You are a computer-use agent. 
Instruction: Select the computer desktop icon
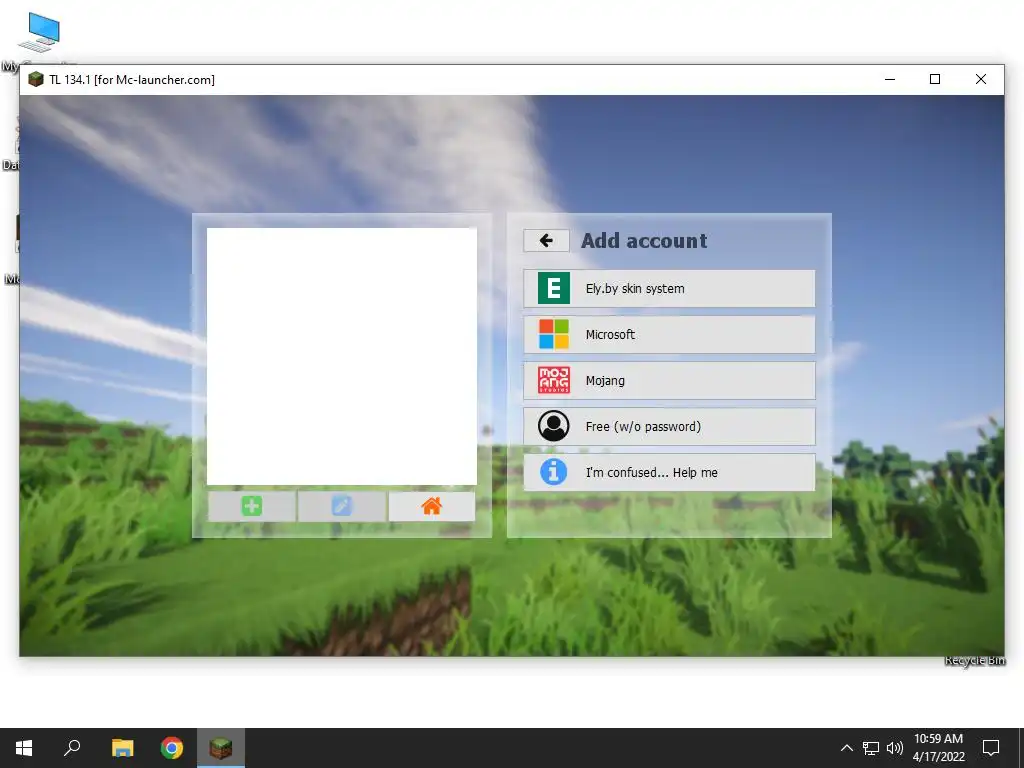pos(39,33)
